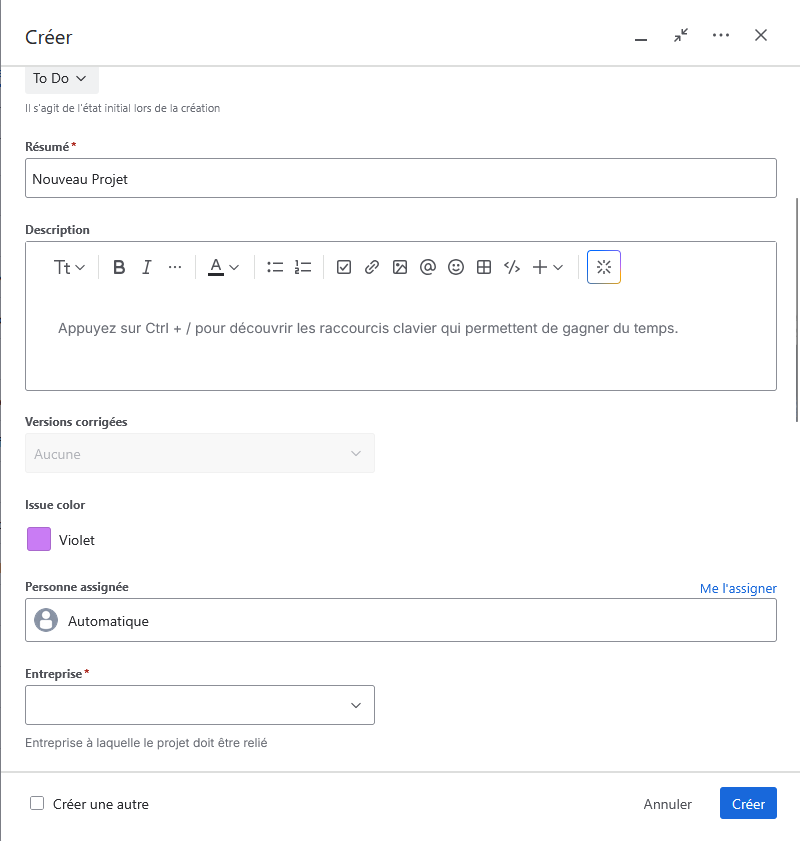Insert a numbered list in description
800x841 pixels.
303,267
